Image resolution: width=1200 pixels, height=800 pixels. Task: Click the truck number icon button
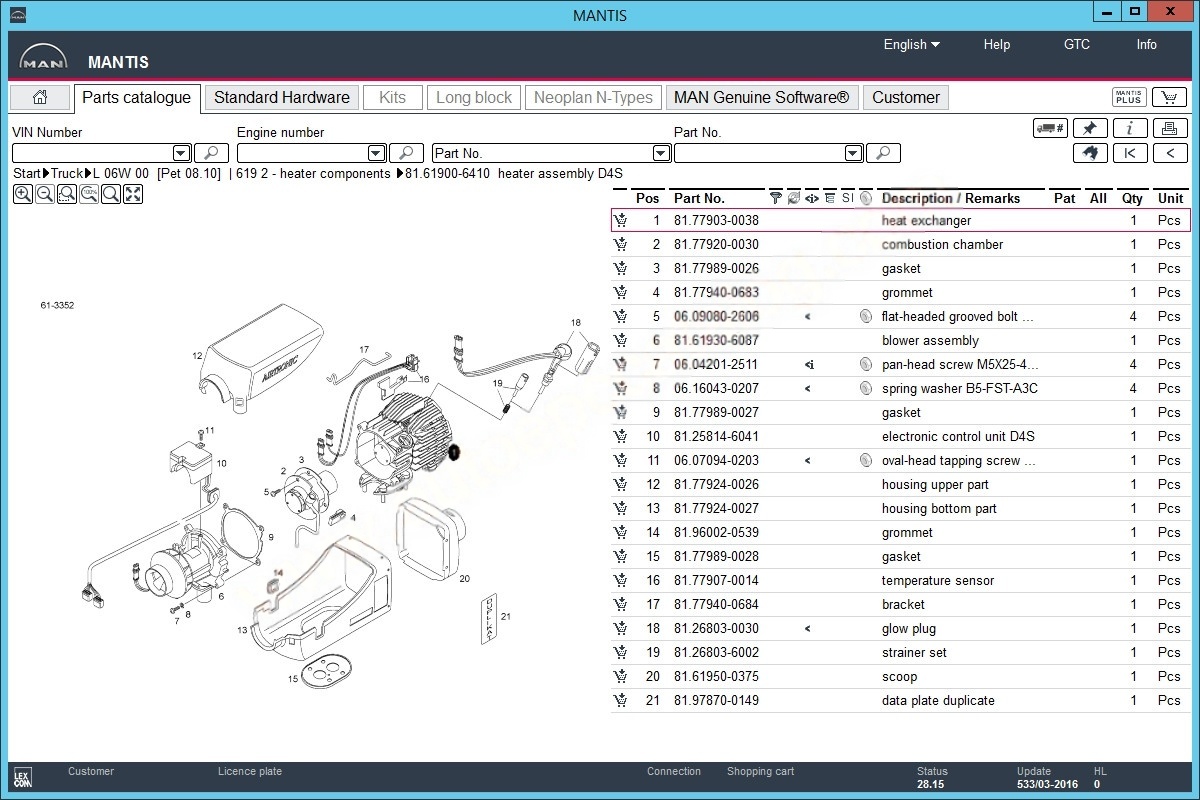coord(1050,128)
